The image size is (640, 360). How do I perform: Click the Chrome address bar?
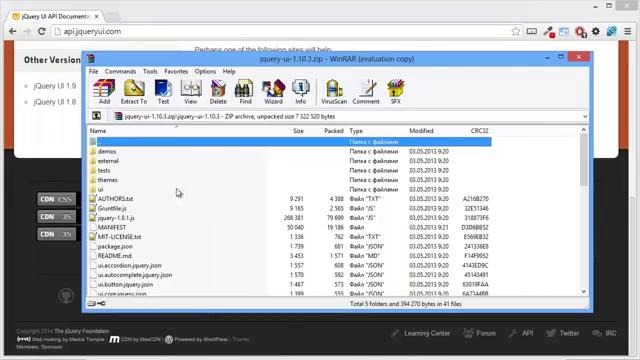pyautogui.click(x=282, y=31)
